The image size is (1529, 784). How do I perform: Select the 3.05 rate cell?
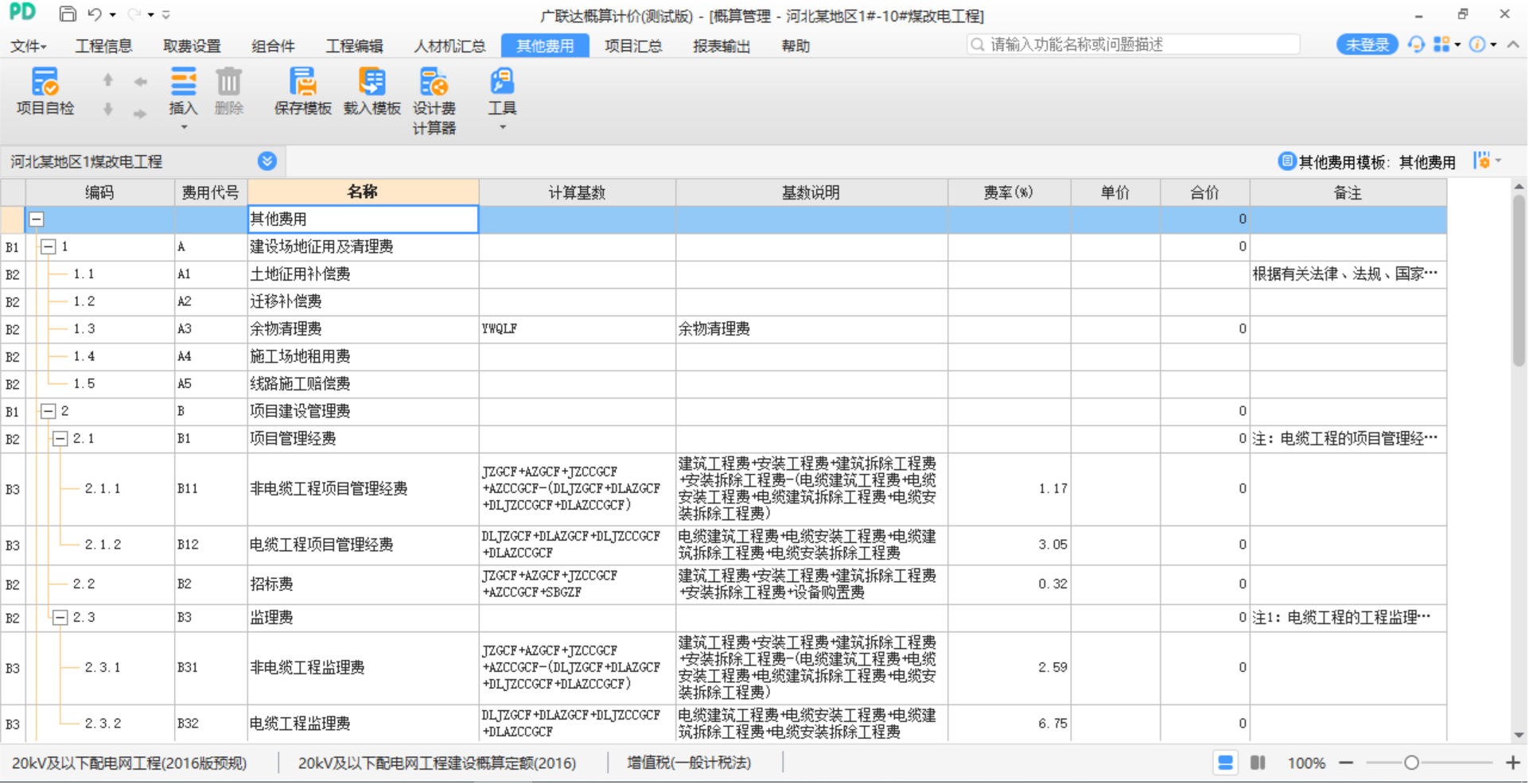pos(1009,545)
